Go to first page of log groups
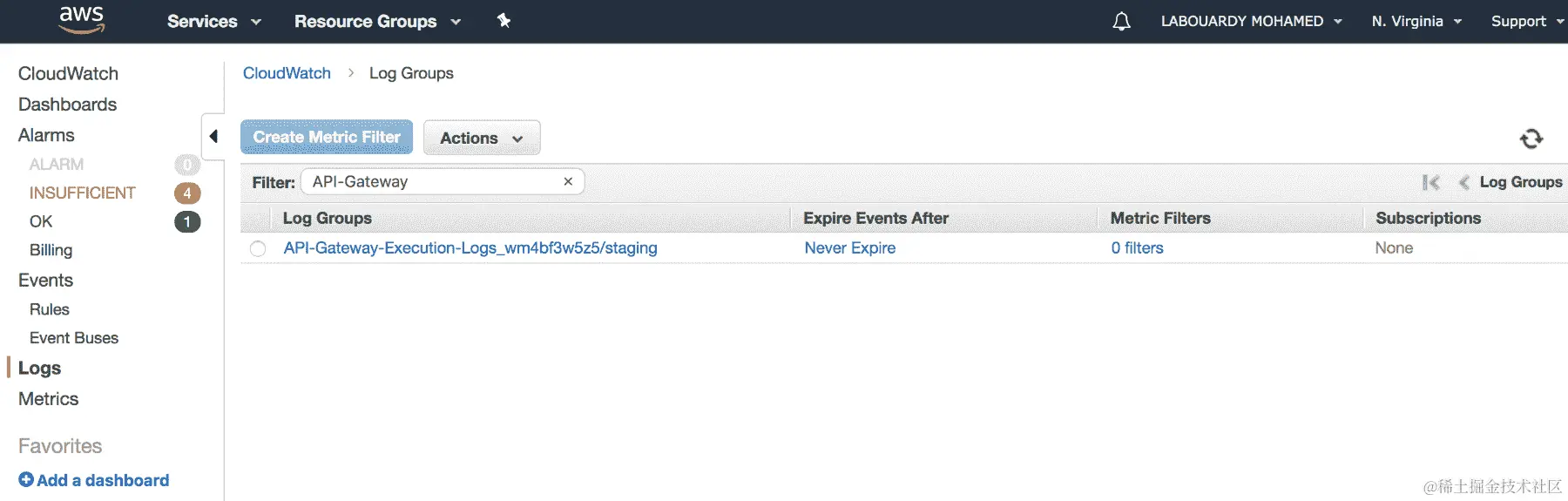 [1430, 182]
